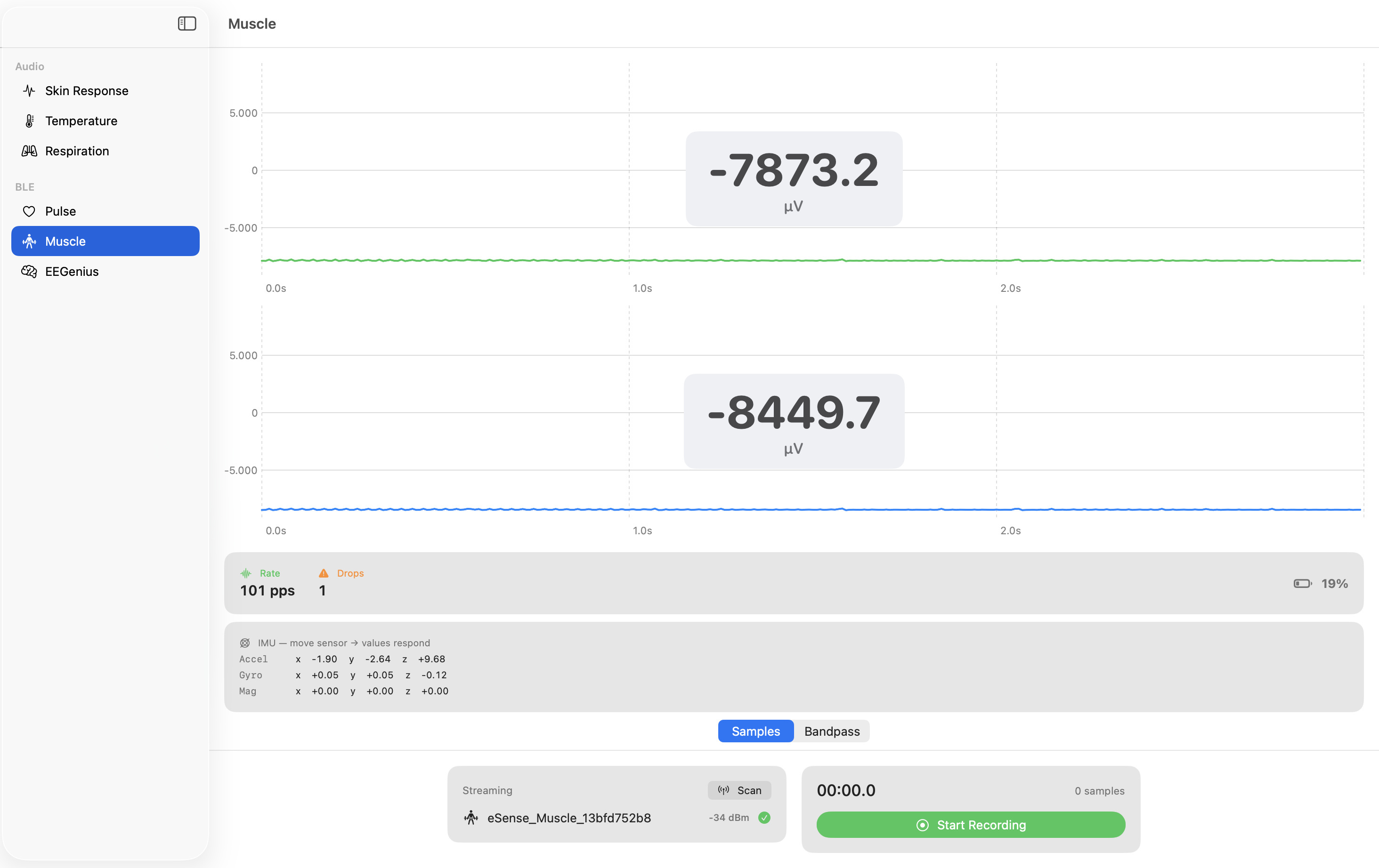Screen dimensions: 1379x868
Task: Click the Muscle figure icon in sidebar
Action: click(x=29, y=241)
